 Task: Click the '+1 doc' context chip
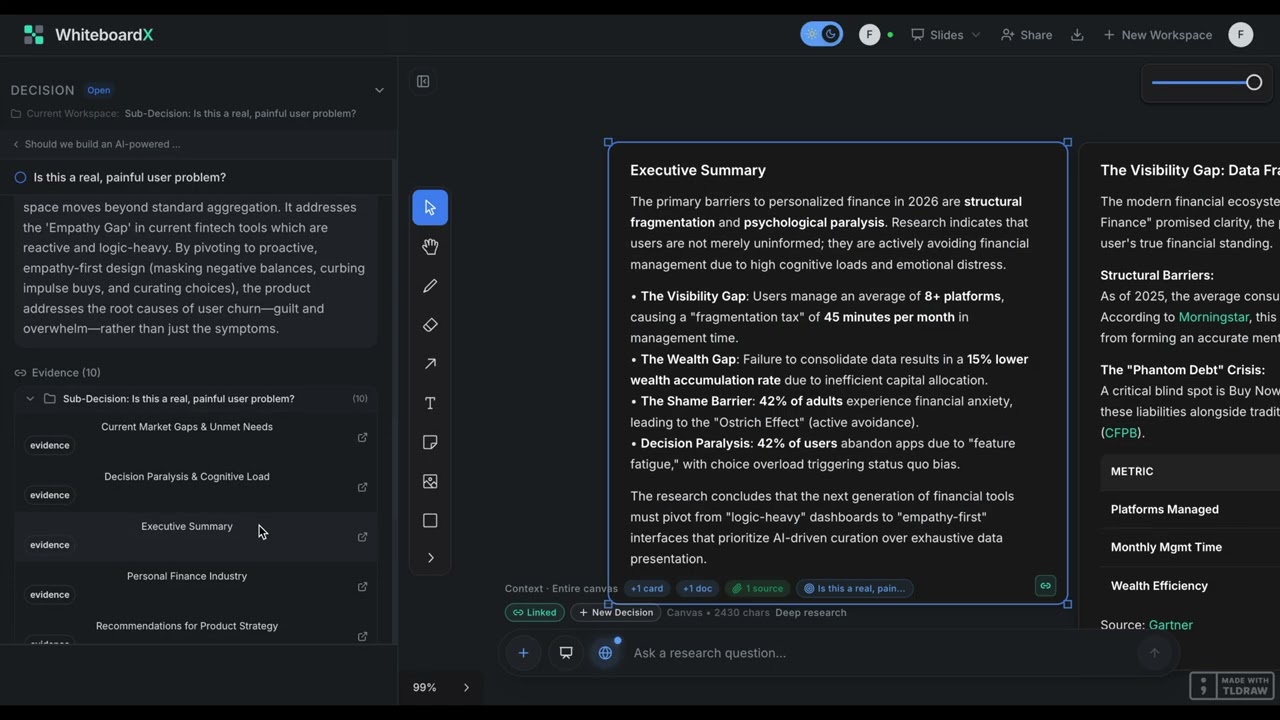[697, 589]
